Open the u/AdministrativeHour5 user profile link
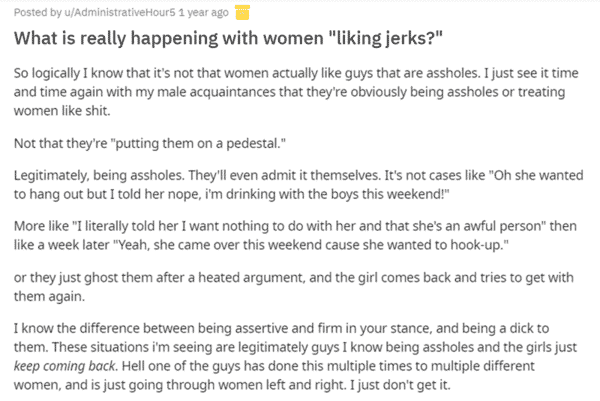 pos(119,13)
